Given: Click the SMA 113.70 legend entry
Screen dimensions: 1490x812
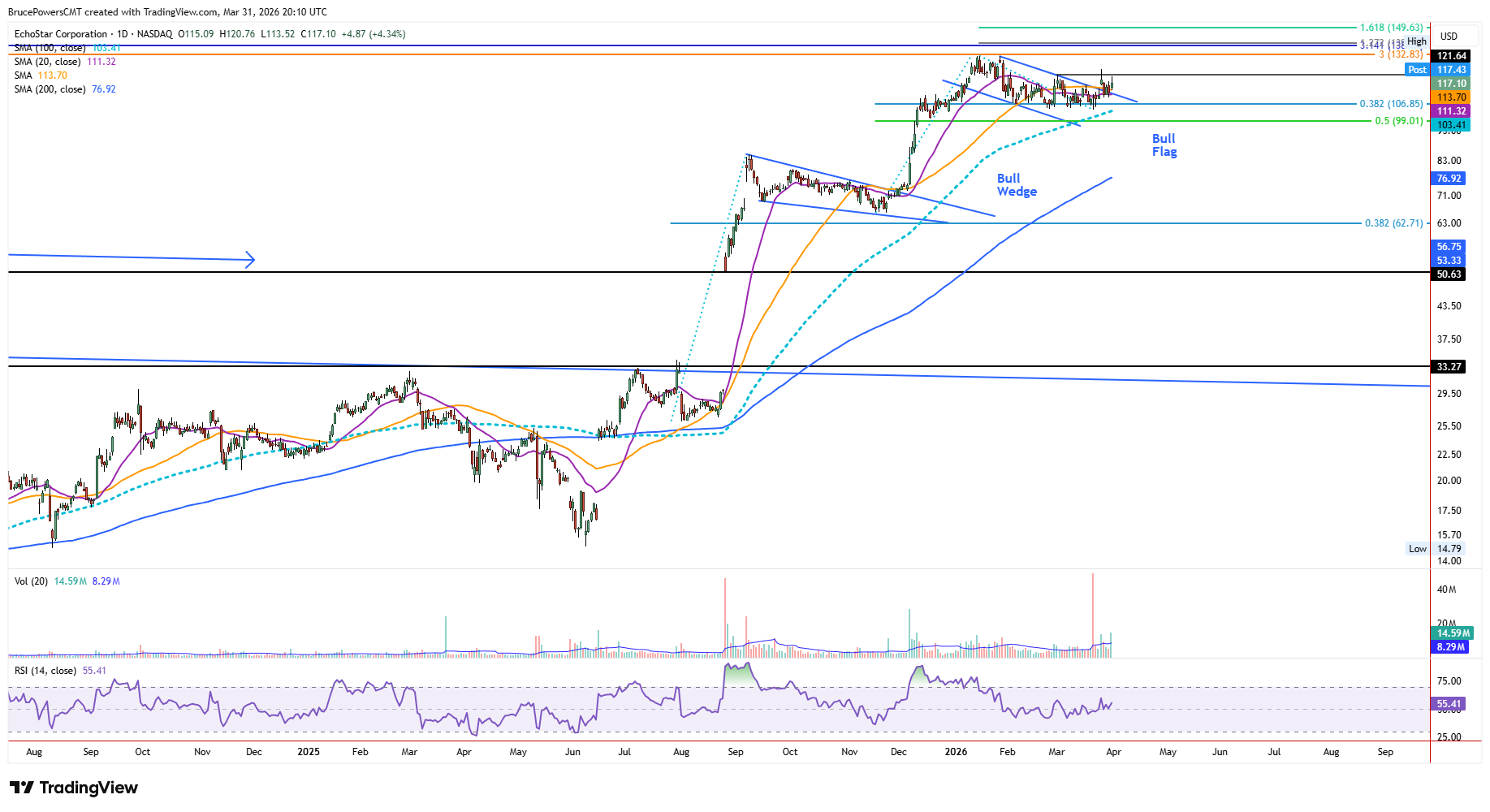Looking at the screenshot, I should [x=41, y=76].
